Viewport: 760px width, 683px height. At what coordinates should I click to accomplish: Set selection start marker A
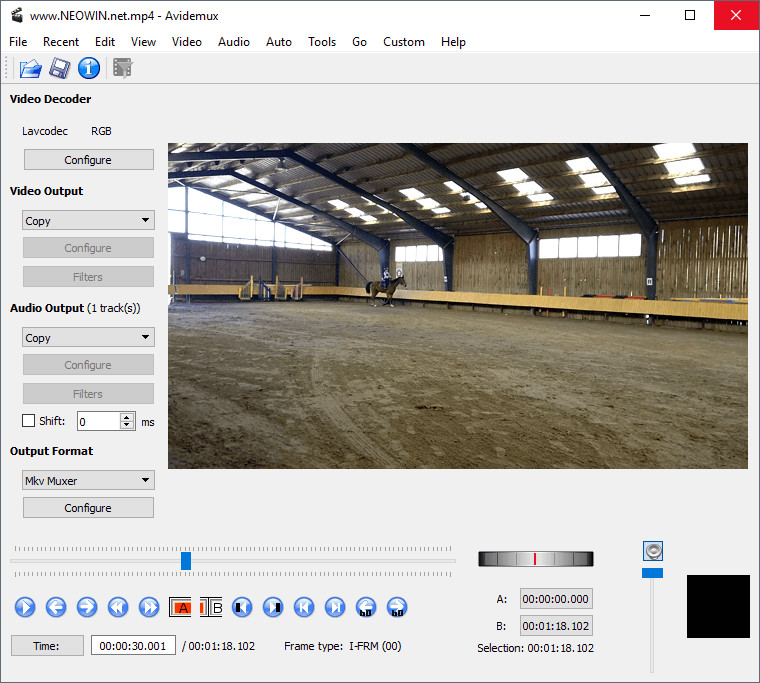click(x=180, y=607)
